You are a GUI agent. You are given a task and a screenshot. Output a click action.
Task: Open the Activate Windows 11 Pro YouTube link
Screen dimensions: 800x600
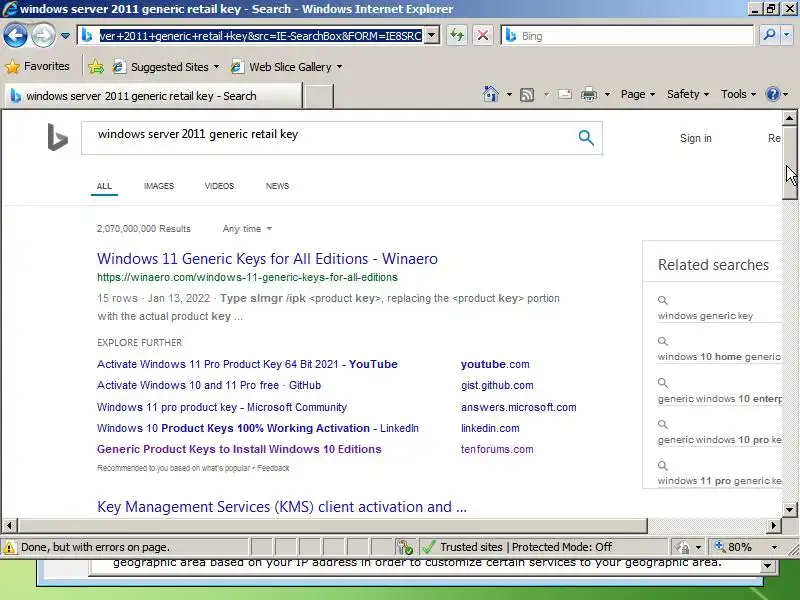coord(247,364)
